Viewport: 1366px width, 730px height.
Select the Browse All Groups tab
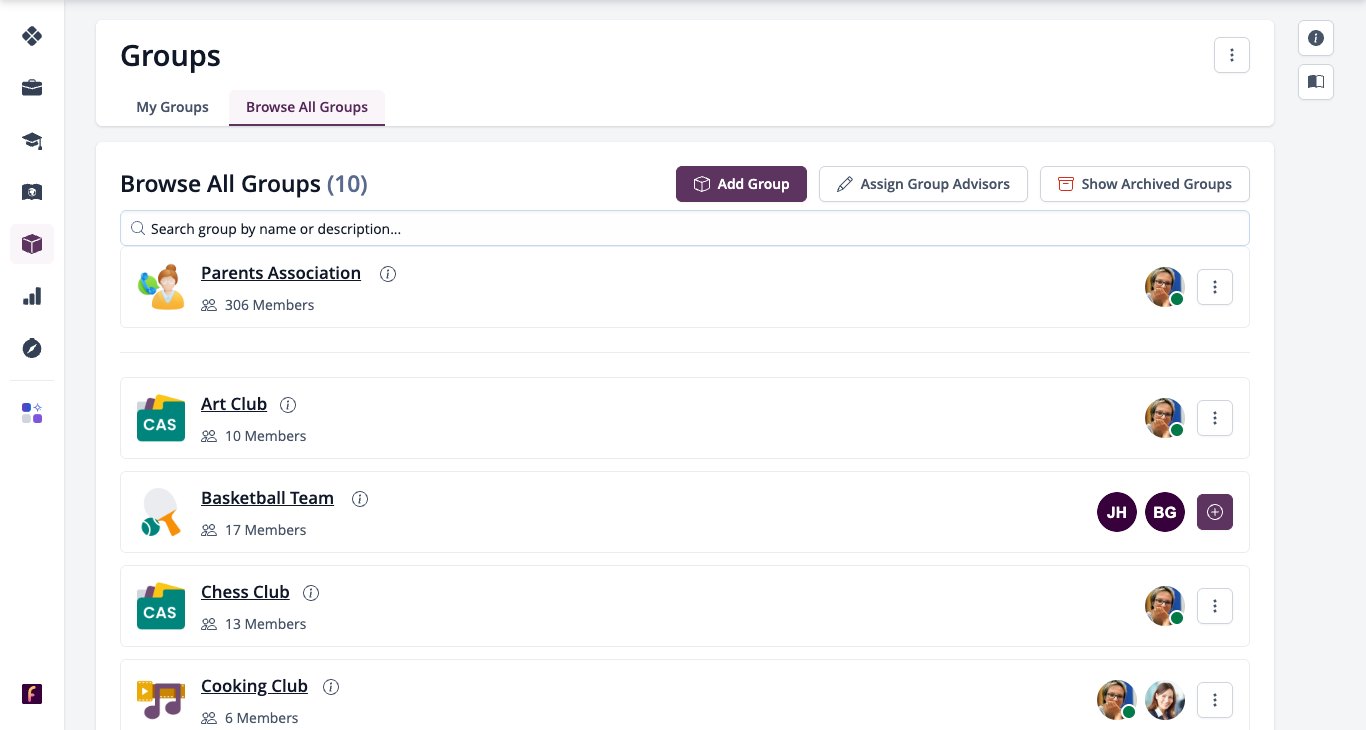click(x=307, y=107)
